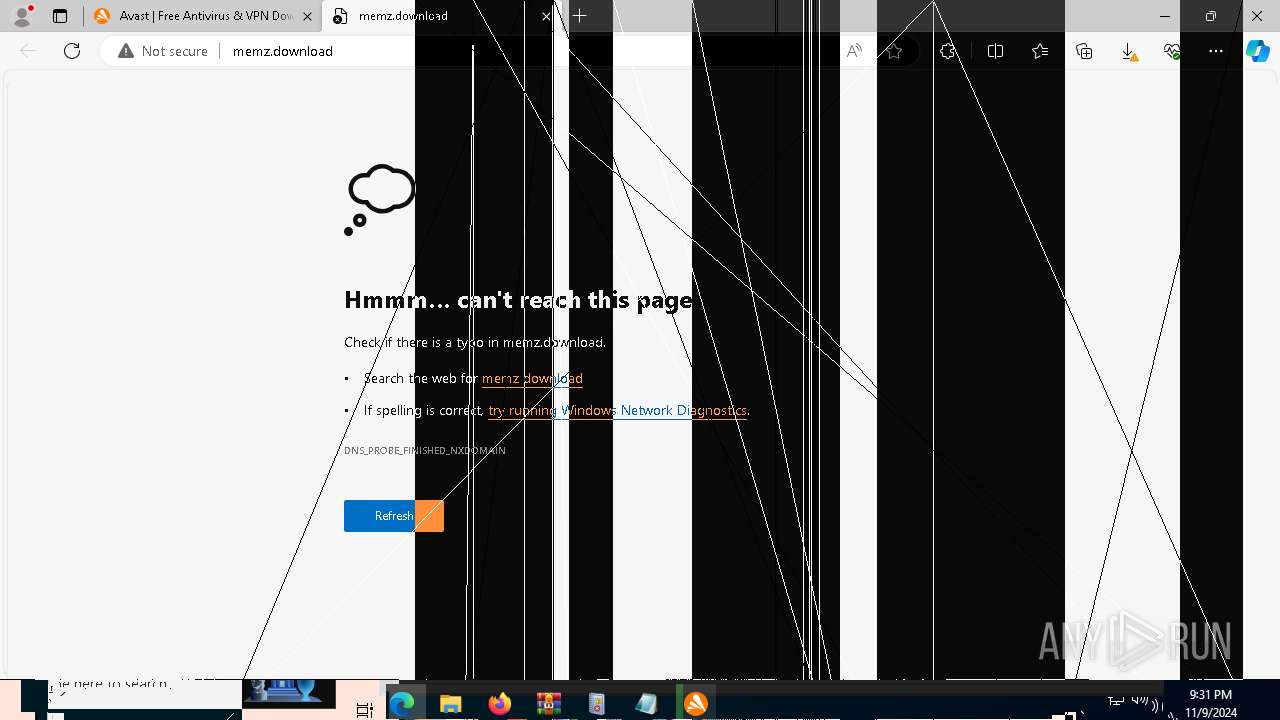The image size is (1280, 720).
Task: Open the Avast icon on taskbar
Action: pyautogui.click(x=695, y=704)
